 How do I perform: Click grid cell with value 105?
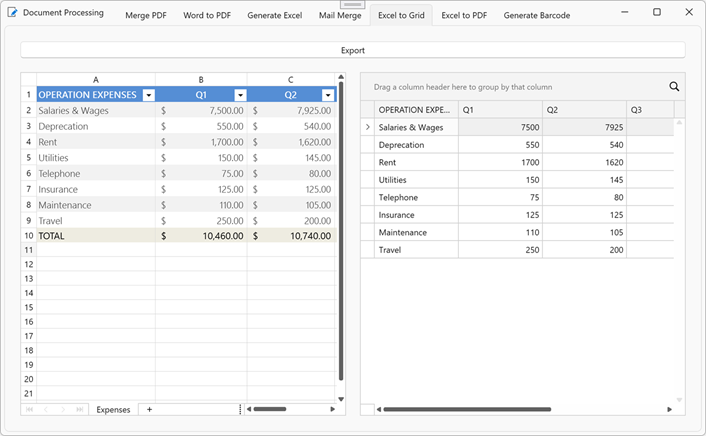point(584,232)
